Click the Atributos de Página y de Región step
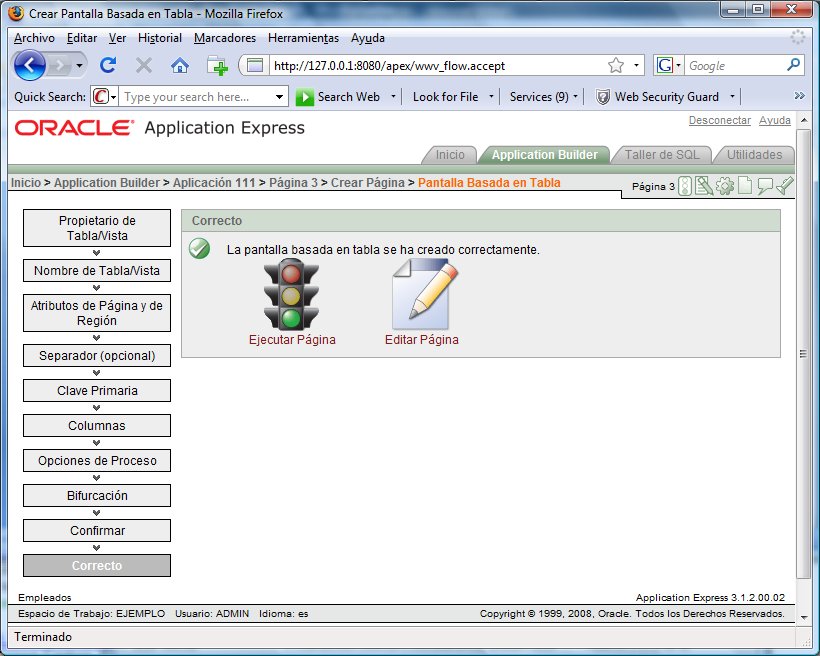The height and width of the screenshot is (656, 820). [97, 313]
